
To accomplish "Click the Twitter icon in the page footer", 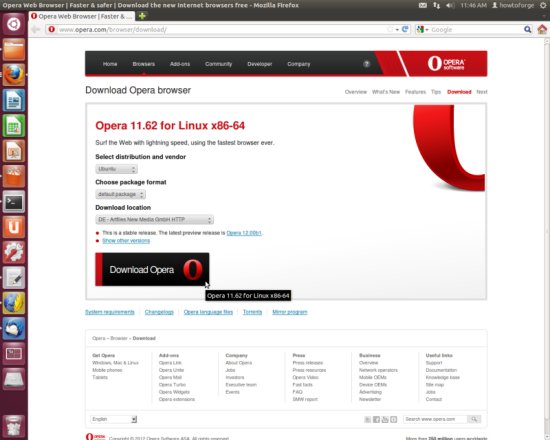I will point(368,419).
